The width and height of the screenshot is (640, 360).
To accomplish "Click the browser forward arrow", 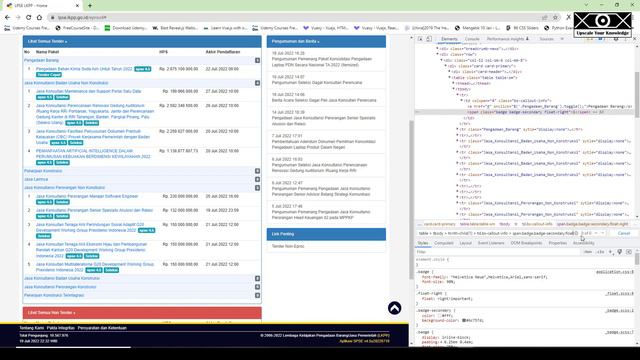I will (18, 18).
